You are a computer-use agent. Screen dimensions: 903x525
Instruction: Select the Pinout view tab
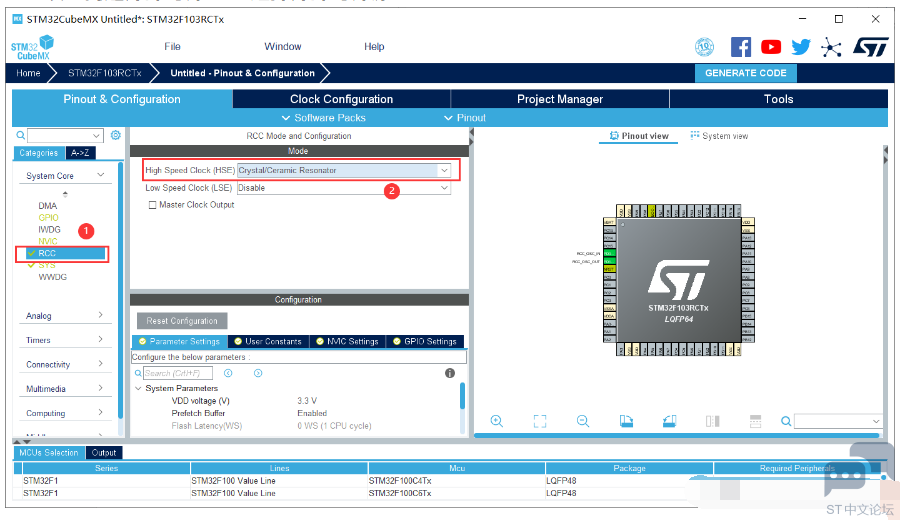[639, 136]
